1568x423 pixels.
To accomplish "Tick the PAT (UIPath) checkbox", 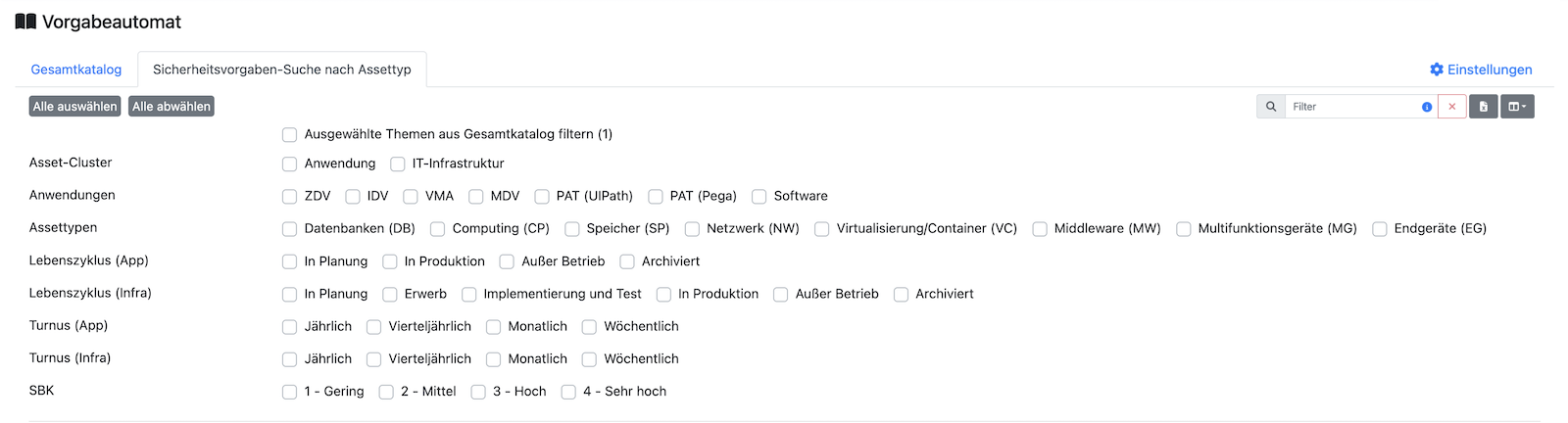I will 542,197.
